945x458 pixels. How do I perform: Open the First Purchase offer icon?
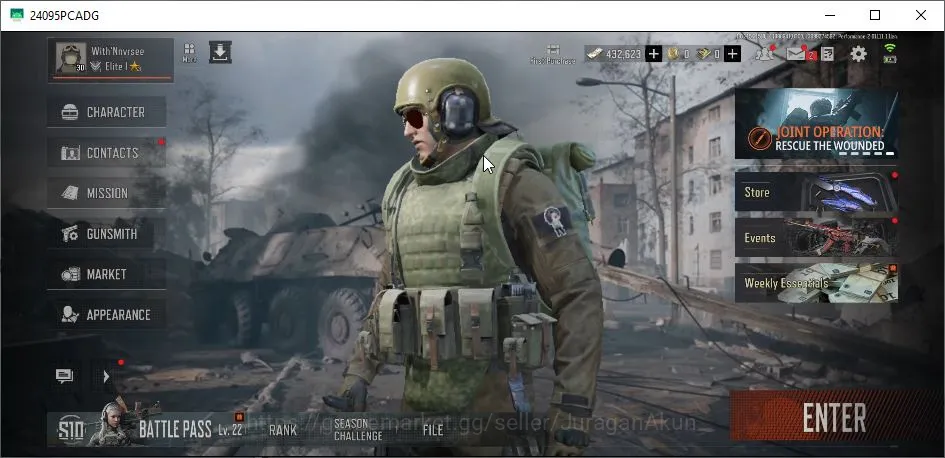click(553, 54)
